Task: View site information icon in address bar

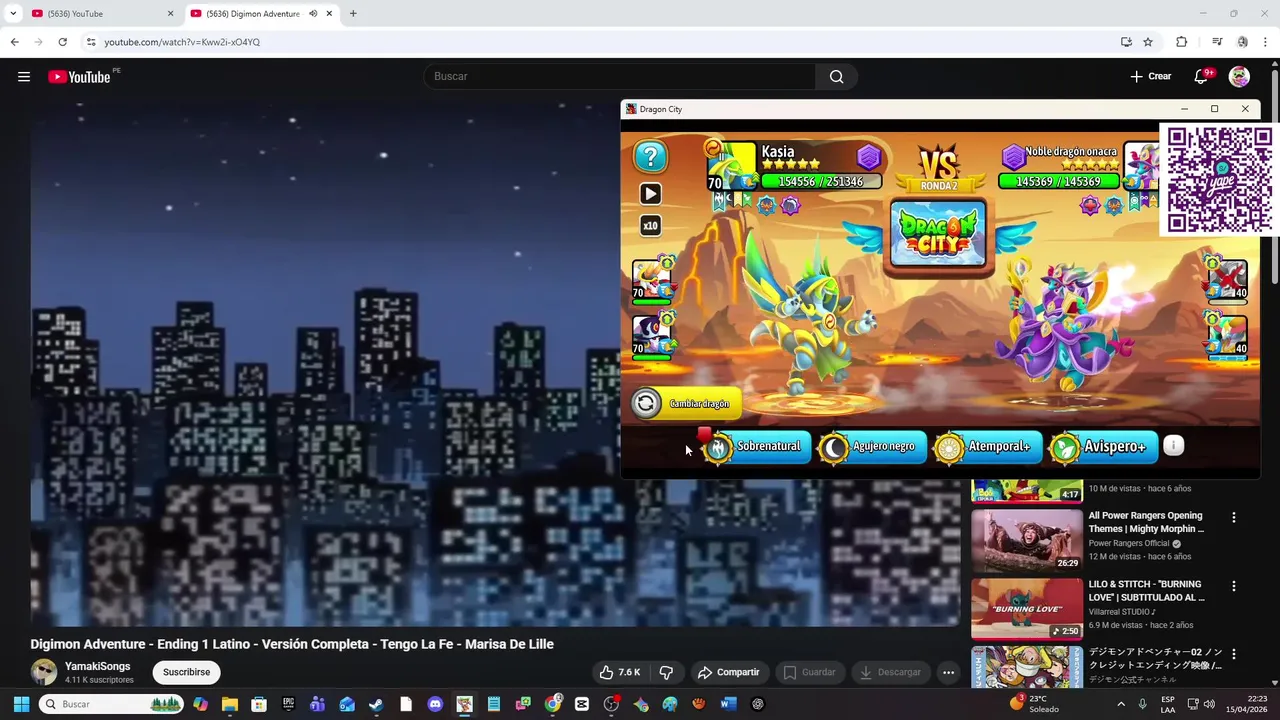Action: coord(91,42)
